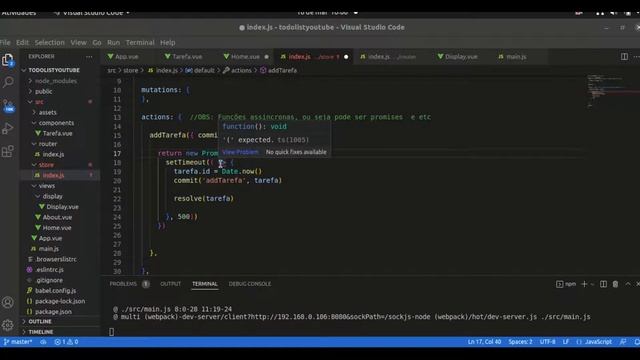The image size is (640, 360).
Task: Open the Run and Debug view
Action: pyautogui.click(x=8, y=129)
